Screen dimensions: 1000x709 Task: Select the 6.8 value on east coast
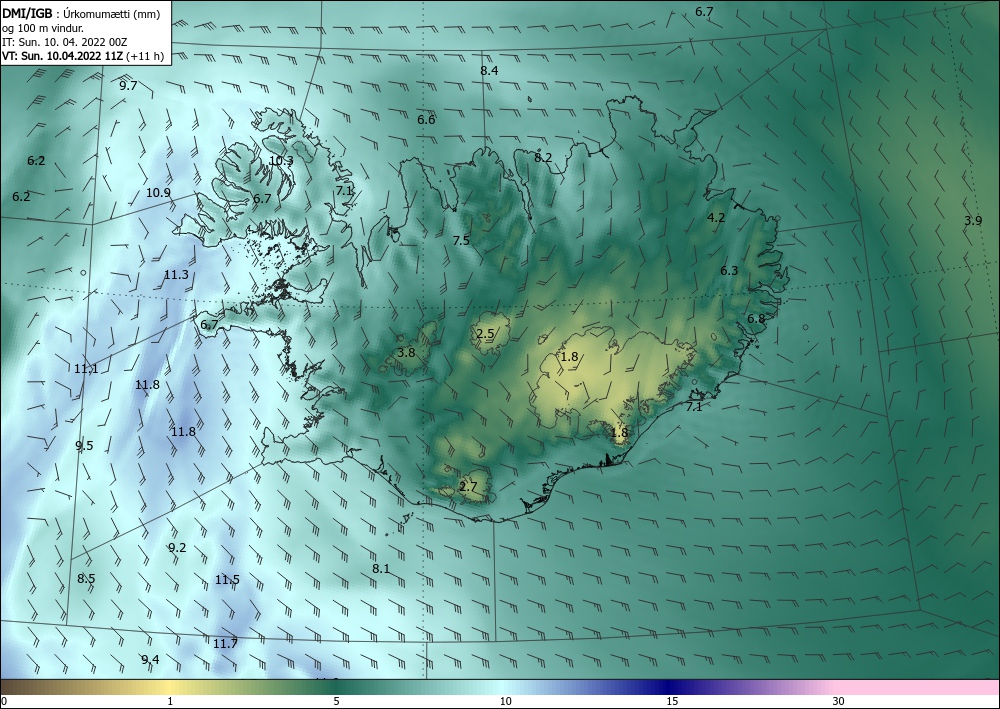[756, 318]
